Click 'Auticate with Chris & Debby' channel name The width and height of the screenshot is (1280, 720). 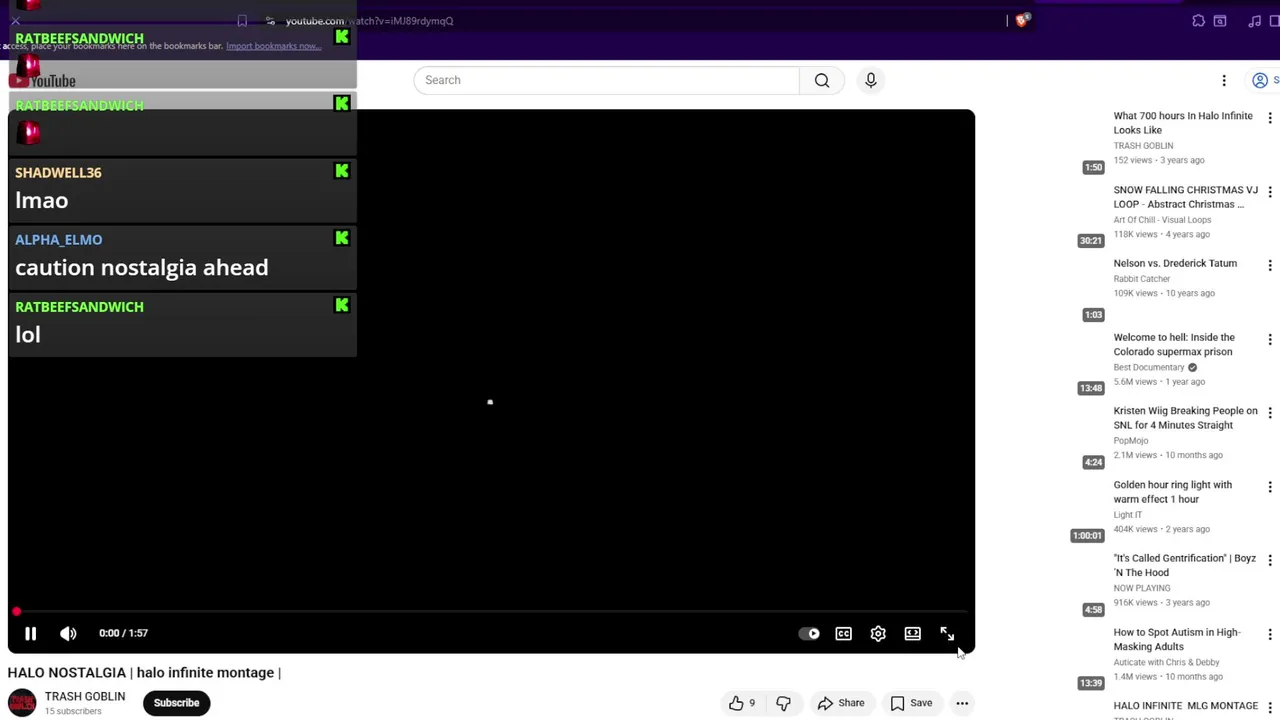click(1166, 662)
